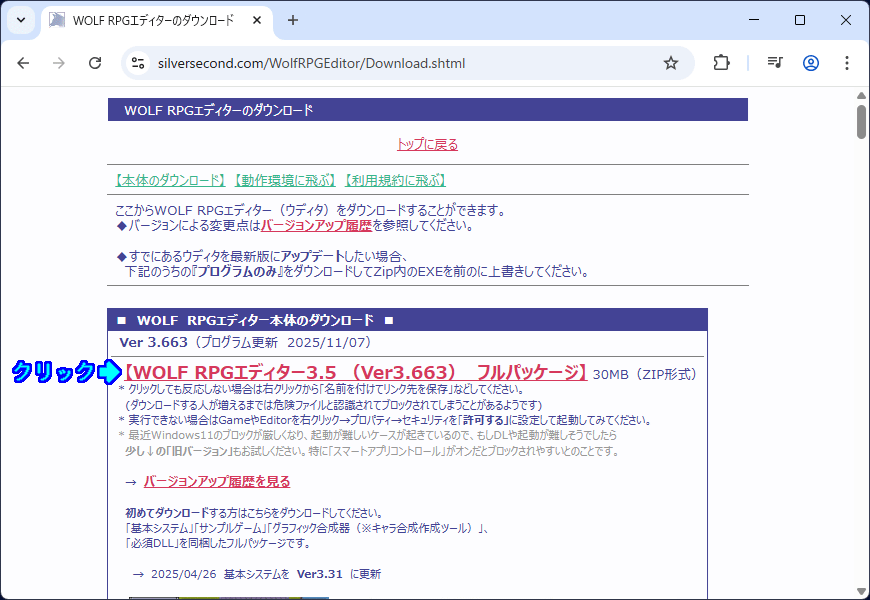Click the scrollbar down arrow
Image resolution: width=870 pixels, height=600 pixels.
coord(861,590)
